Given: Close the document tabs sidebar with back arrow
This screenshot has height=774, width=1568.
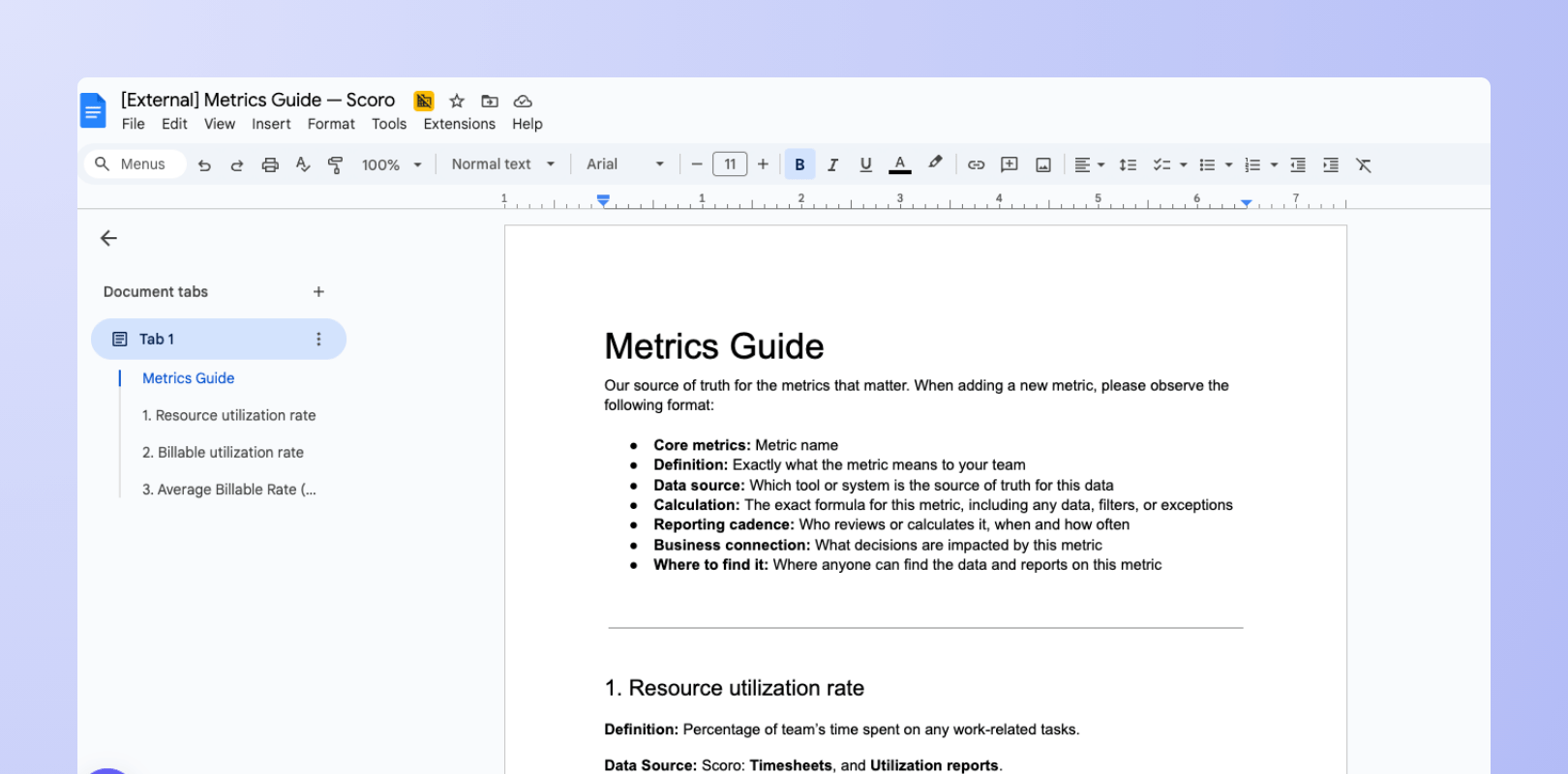Looking at the screenshot, I should tap(108, 238).
